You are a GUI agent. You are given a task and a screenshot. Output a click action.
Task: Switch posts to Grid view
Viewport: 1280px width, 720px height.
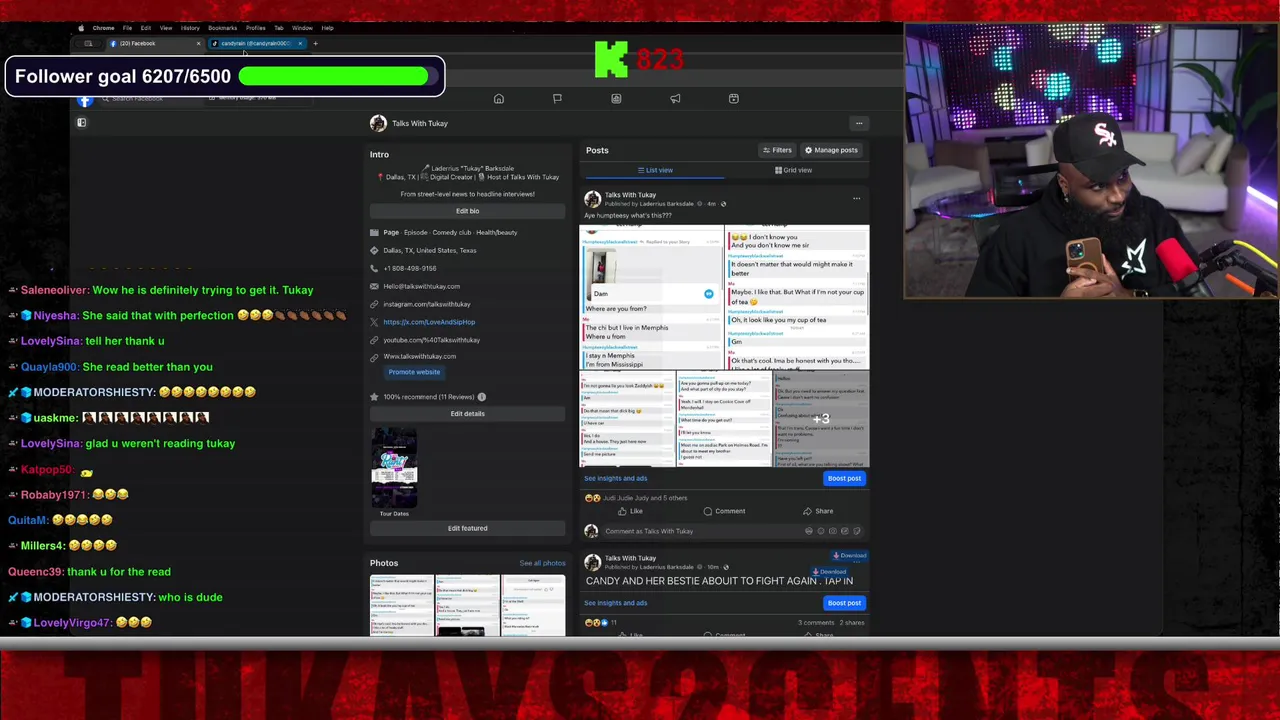793,170
